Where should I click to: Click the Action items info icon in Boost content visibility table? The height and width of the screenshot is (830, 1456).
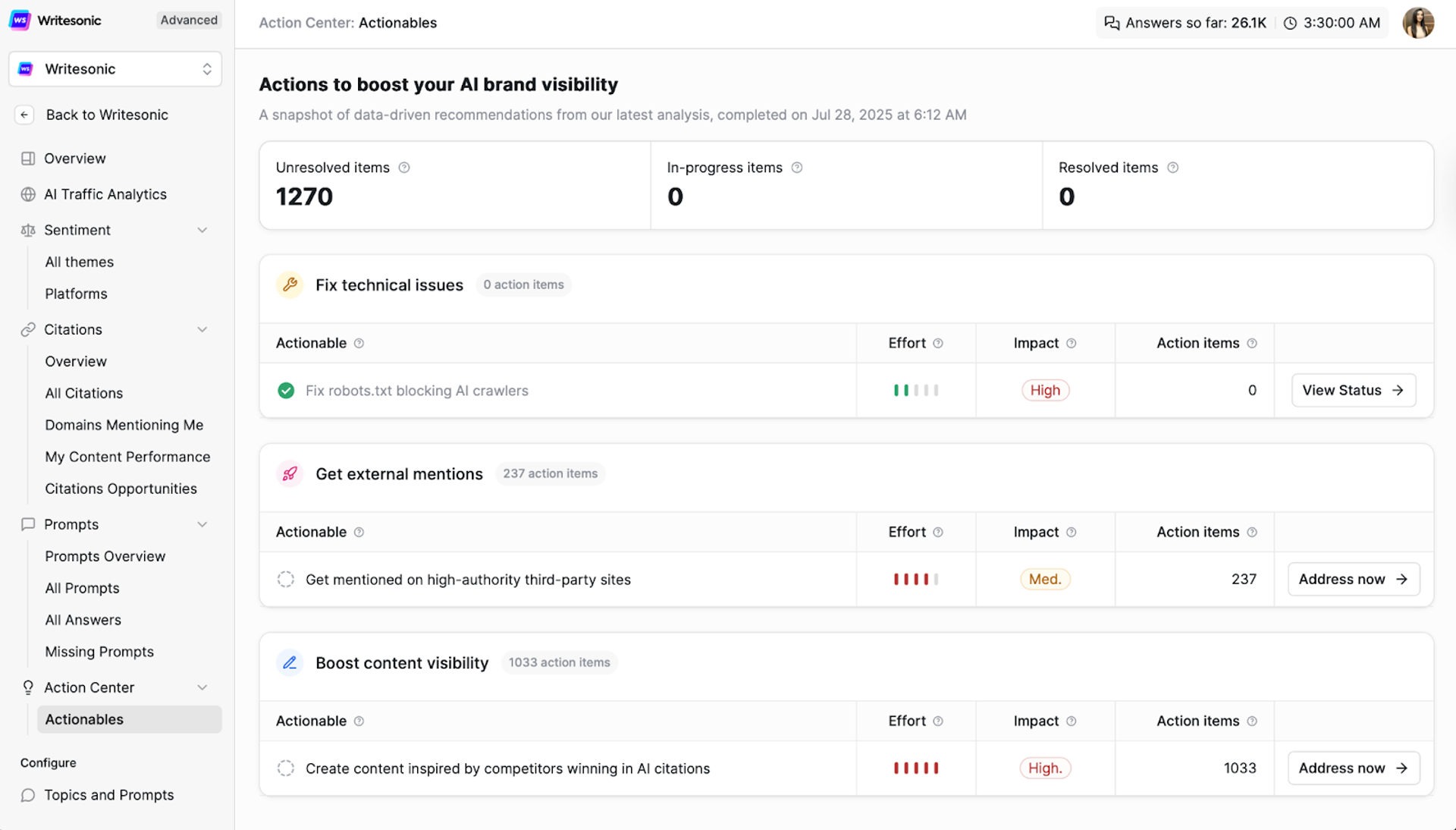click(1252, 721)
